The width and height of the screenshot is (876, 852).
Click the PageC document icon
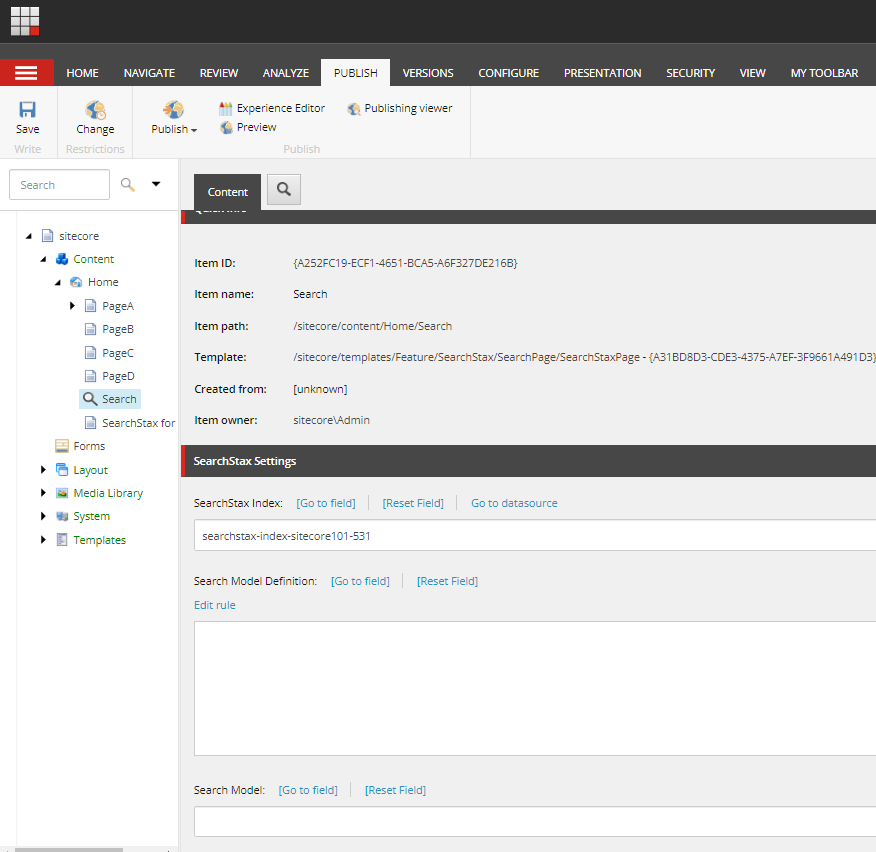(x=91, y=353)
